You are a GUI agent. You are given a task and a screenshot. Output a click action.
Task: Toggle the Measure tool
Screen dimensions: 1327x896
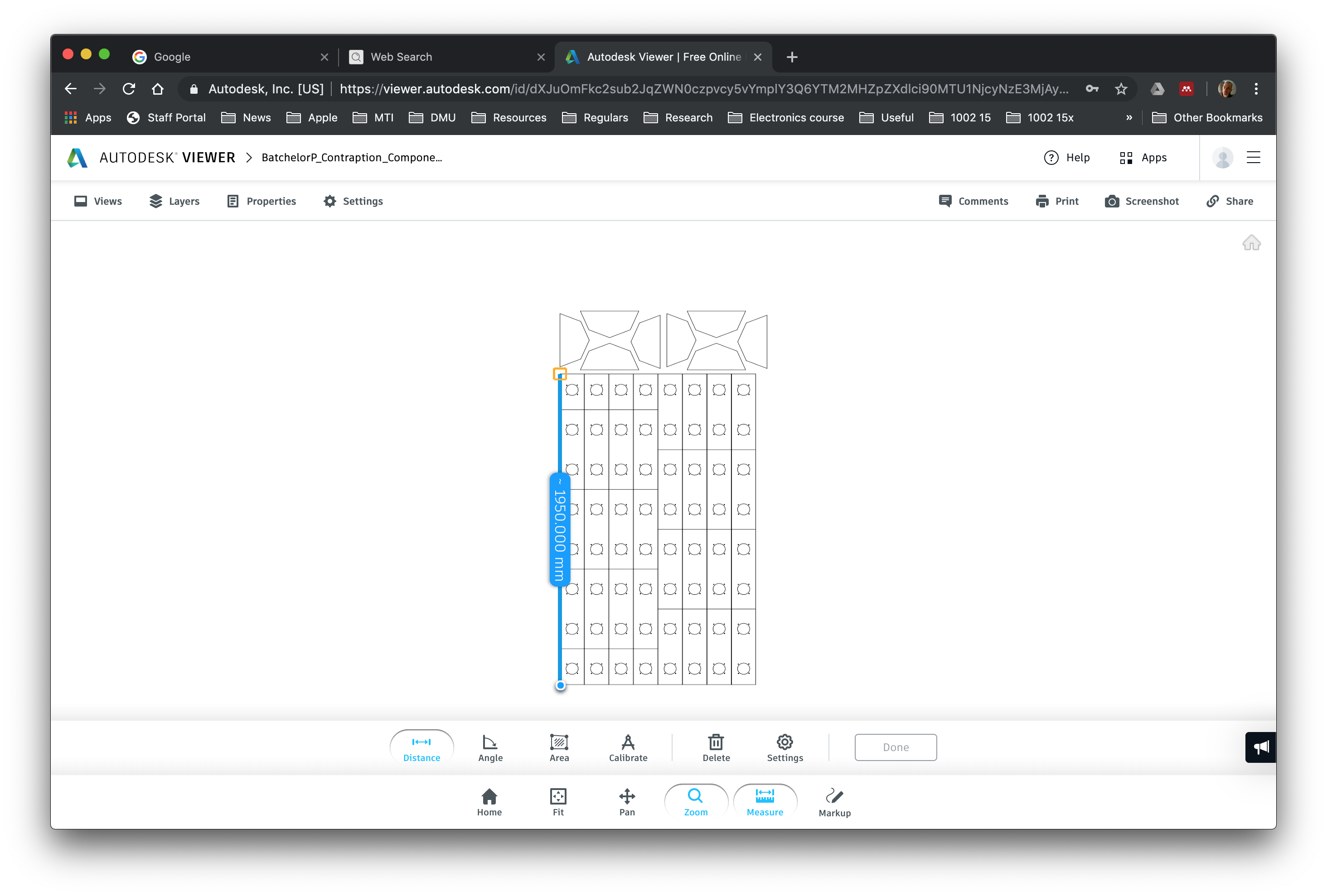pos(765,802)
